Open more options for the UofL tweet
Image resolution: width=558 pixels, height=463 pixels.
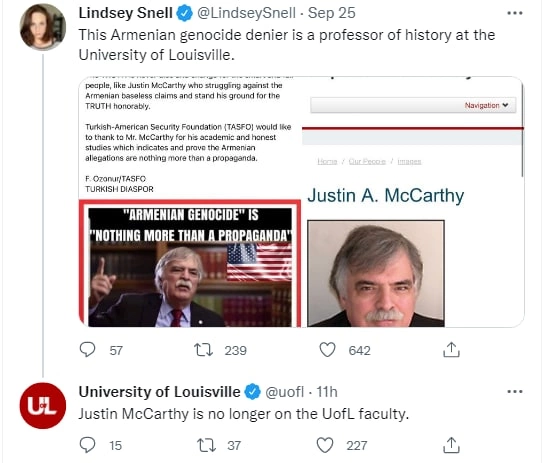pyautogui.click(x=515, y=392)
